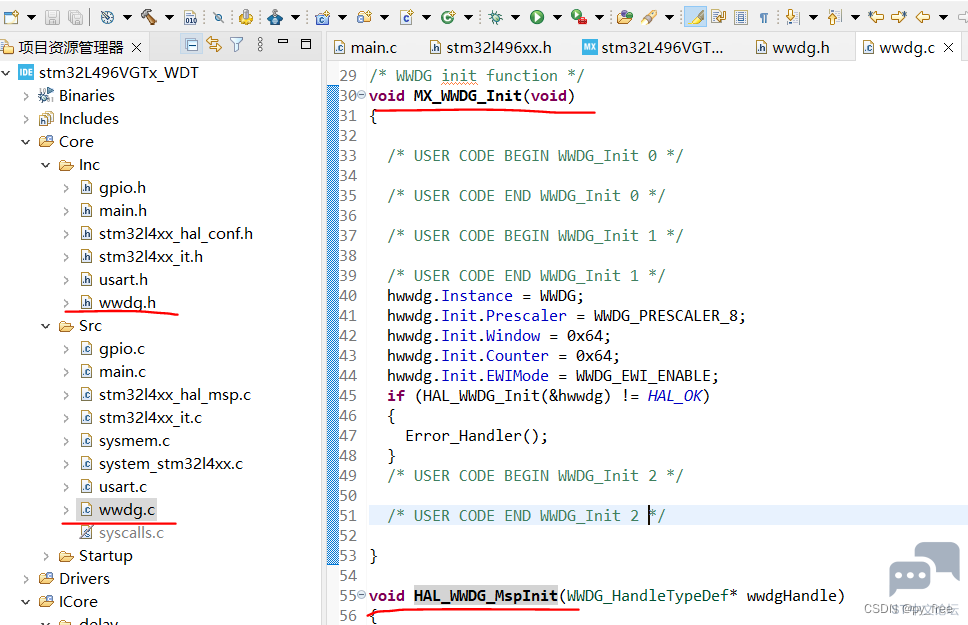Open the stm32l496xx.h tab
Image resolution: width=968 pixels, height=625 pixels.
point(491,48)
